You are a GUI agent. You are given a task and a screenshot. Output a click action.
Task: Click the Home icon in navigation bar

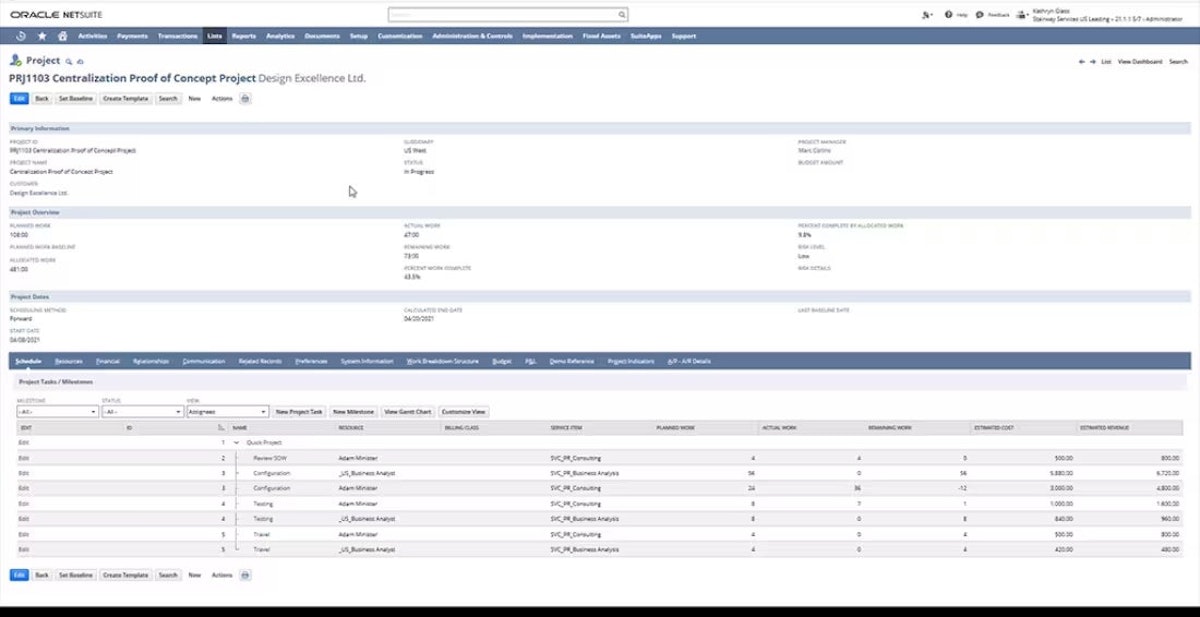point(62,36)
